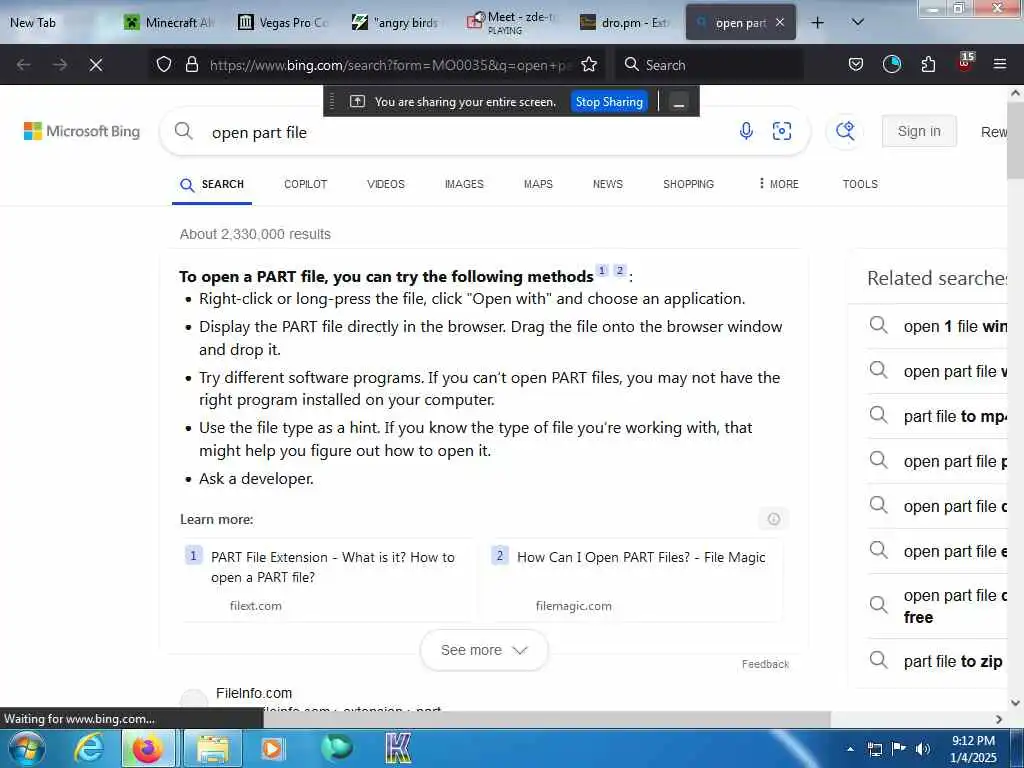Open the COPILOT search tab
Image resolution: width=1024 pixels, height=768 pixels.
coord(306,184)
